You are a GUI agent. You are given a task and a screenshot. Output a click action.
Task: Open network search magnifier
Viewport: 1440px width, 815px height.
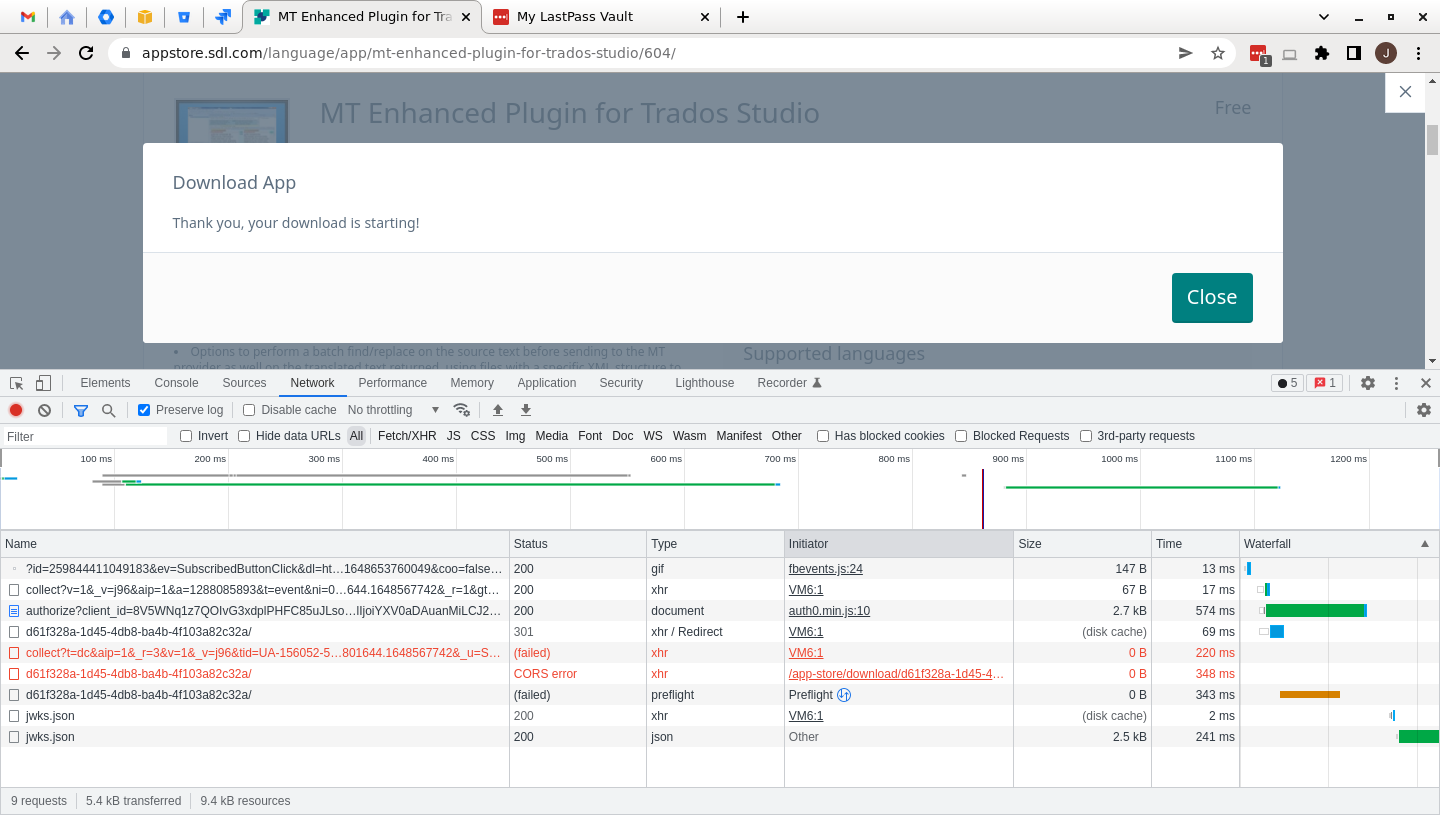(x=108, y=410)
